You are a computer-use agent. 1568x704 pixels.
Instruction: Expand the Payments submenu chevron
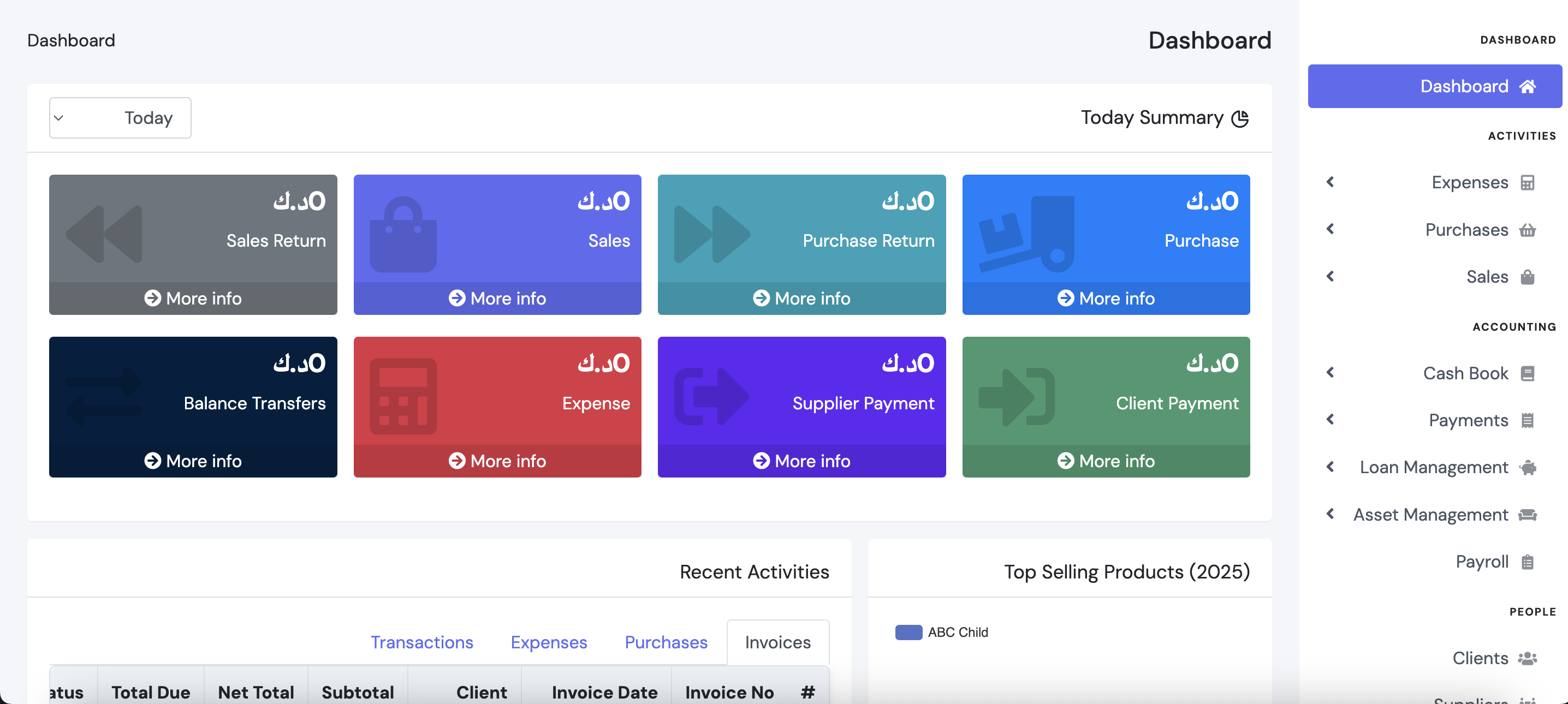1330,420
